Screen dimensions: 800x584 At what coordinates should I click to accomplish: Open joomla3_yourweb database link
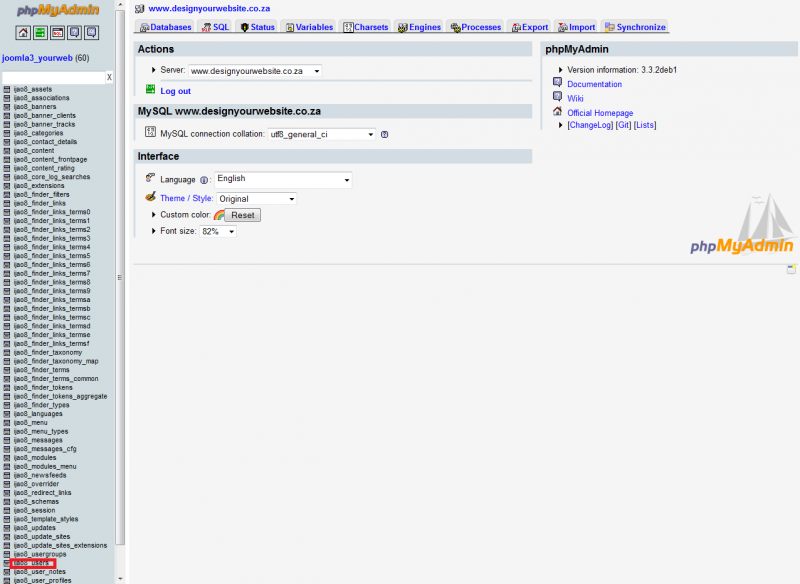pos(37,58)
